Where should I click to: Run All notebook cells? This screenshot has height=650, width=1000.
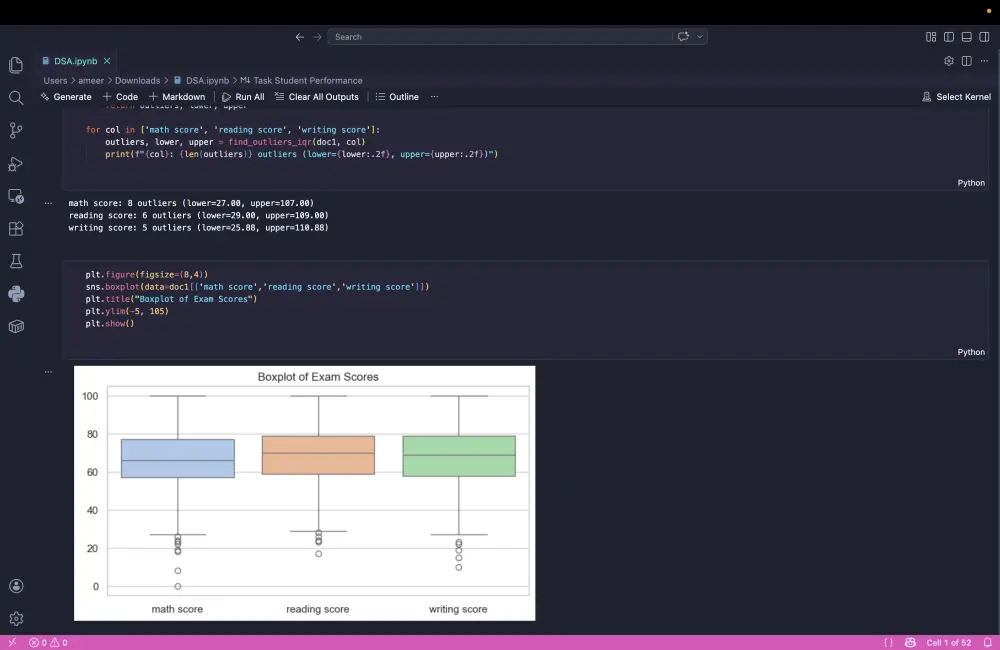243,97
